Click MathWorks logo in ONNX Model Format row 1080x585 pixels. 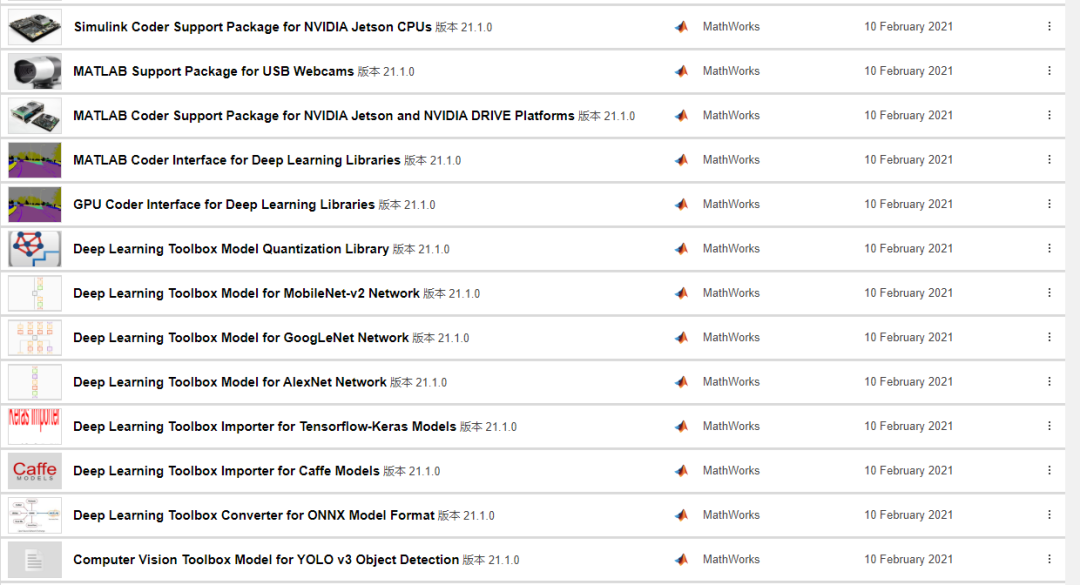681,515
